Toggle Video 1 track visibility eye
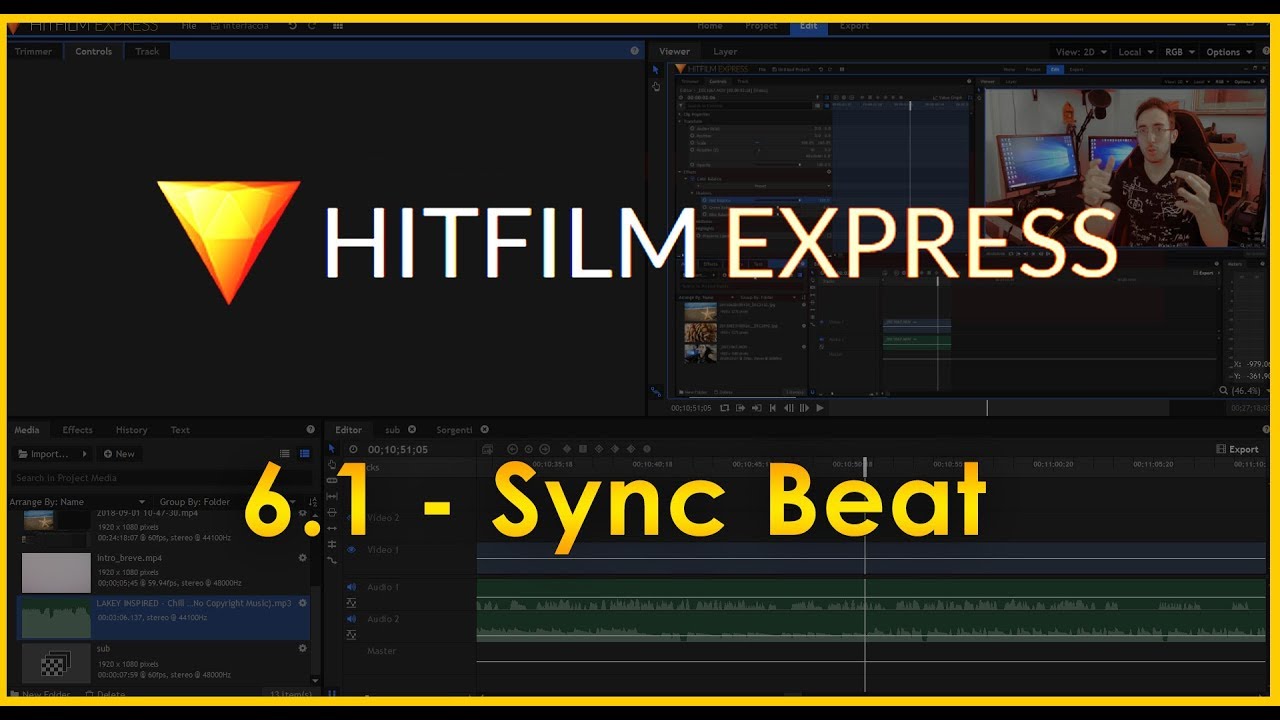Image resolution: width=1280 pixels, height=720 pixels. (x=351, y=550)
